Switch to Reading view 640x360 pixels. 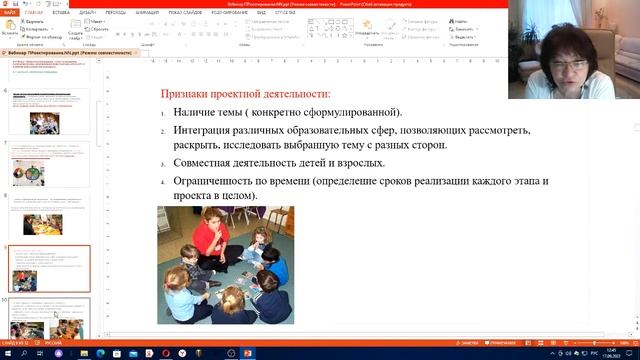553,343
